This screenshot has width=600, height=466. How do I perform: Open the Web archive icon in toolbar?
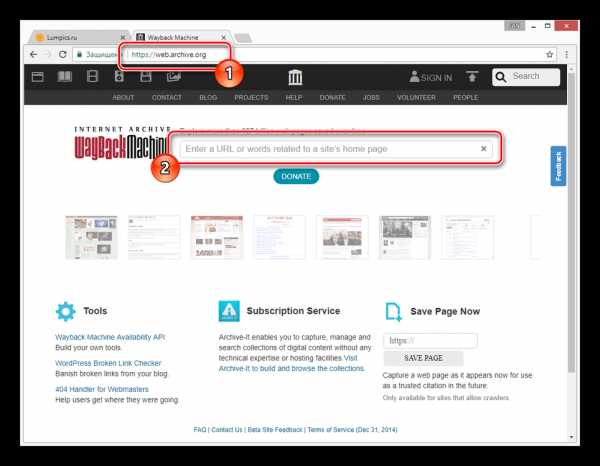tap(38, 77)
